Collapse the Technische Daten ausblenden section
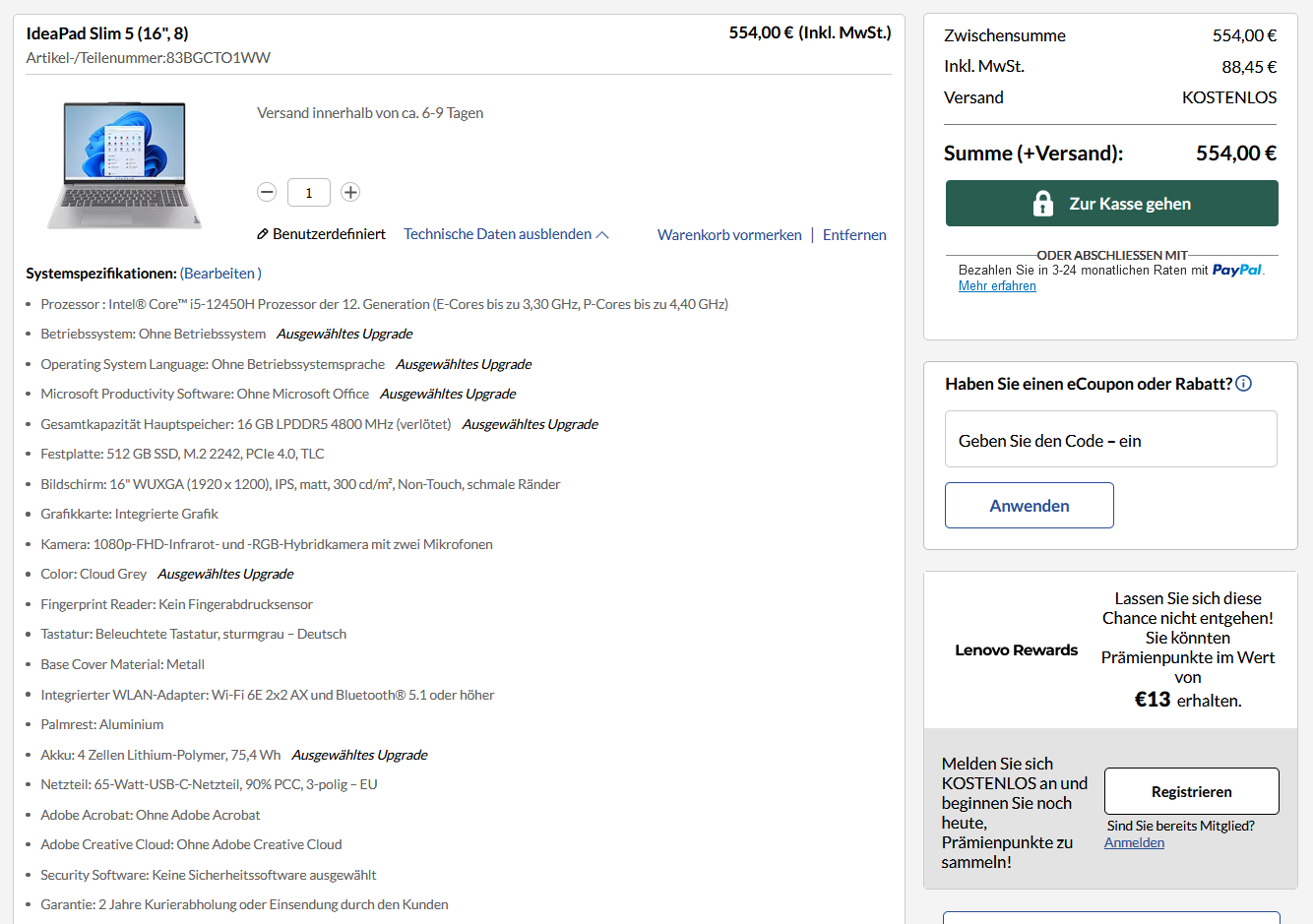 [x=497, y=234]
